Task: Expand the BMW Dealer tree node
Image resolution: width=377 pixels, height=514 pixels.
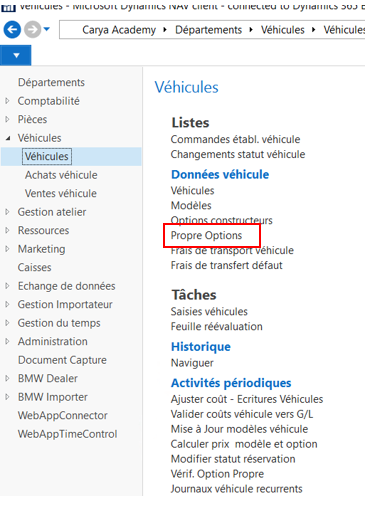Action: click(7, 378)
